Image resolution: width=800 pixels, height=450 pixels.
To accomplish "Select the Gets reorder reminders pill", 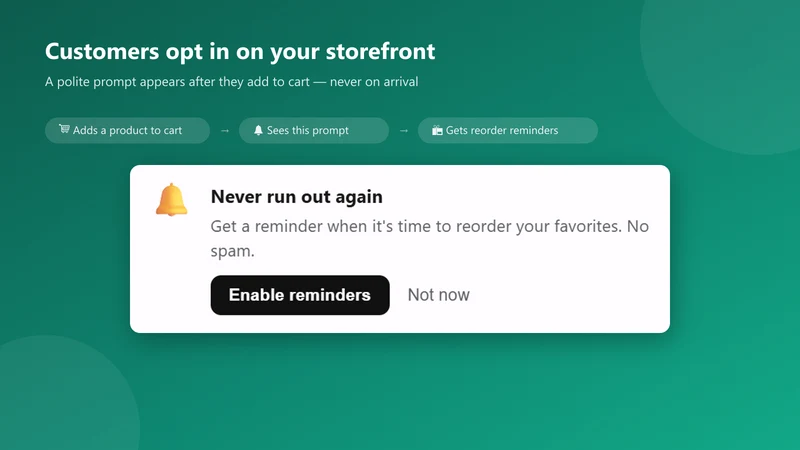I will (508, 130).
